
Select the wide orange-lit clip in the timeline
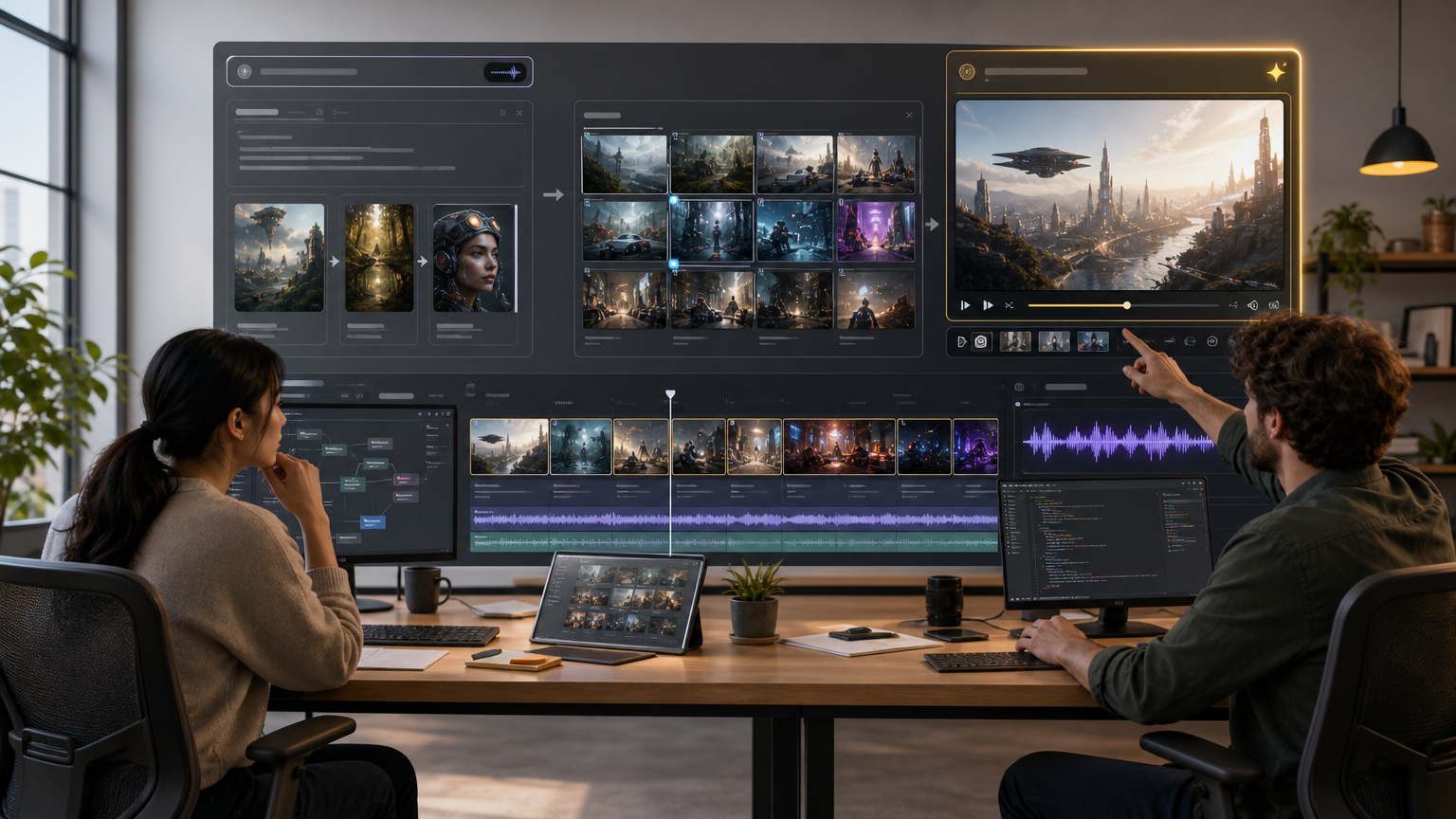(x=840, y=446)
